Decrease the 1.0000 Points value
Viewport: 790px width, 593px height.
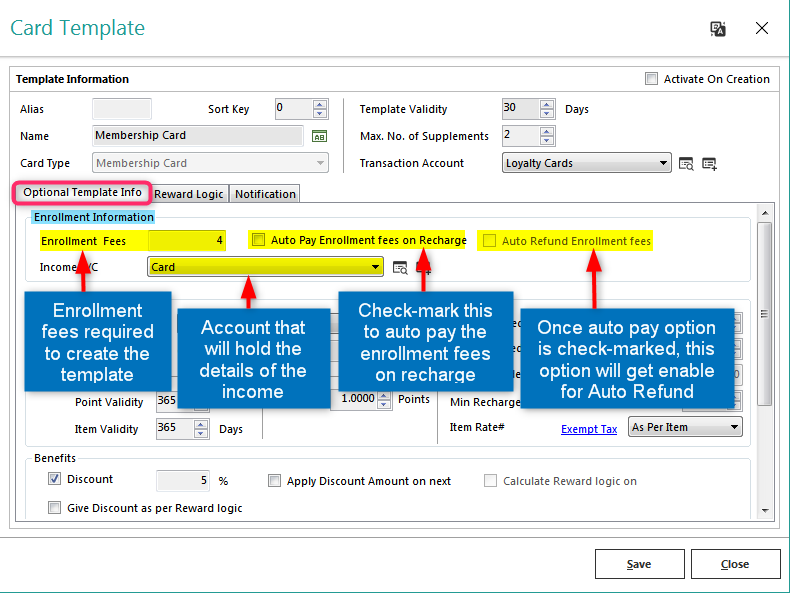coord(384,404)
